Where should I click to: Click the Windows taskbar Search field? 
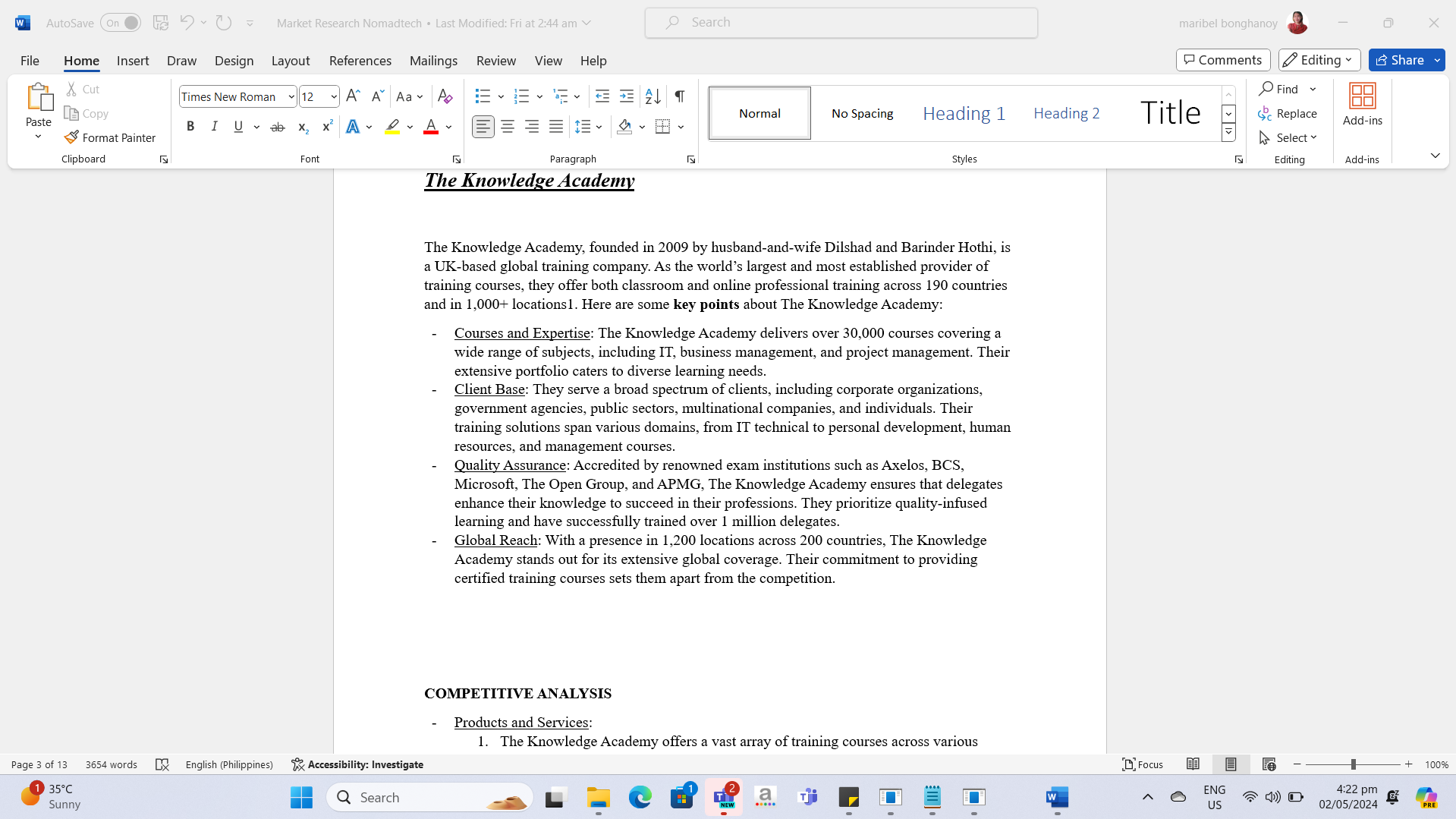(430, 797)
